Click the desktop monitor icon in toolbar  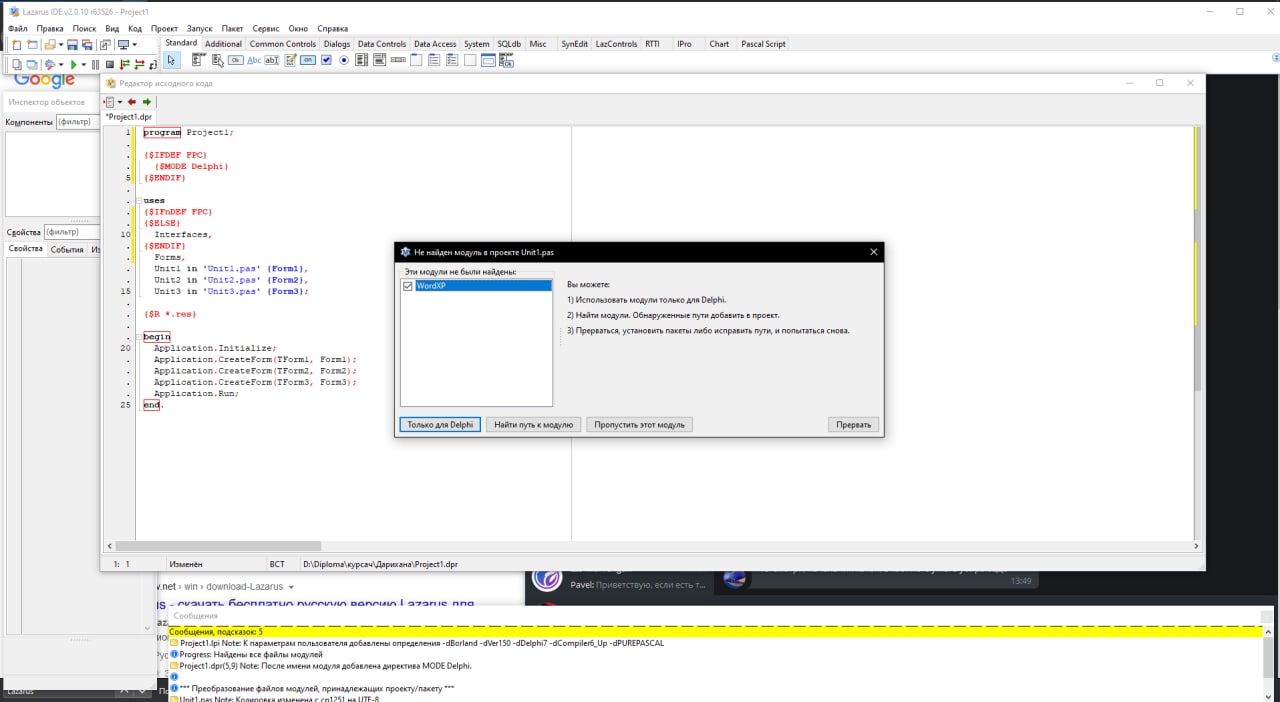(123, 45)
